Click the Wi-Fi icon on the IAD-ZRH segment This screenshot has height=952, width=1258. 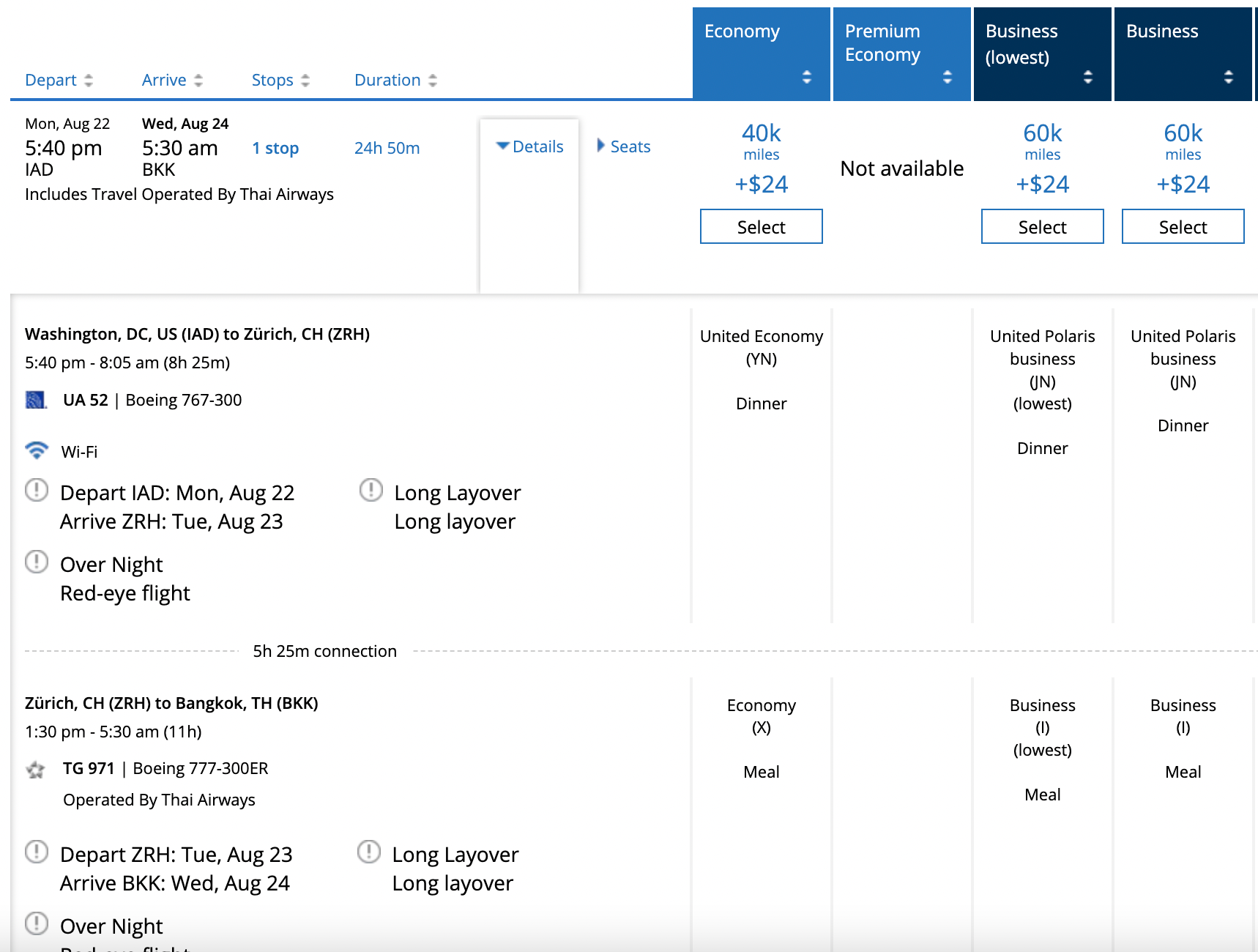(35, 451)
